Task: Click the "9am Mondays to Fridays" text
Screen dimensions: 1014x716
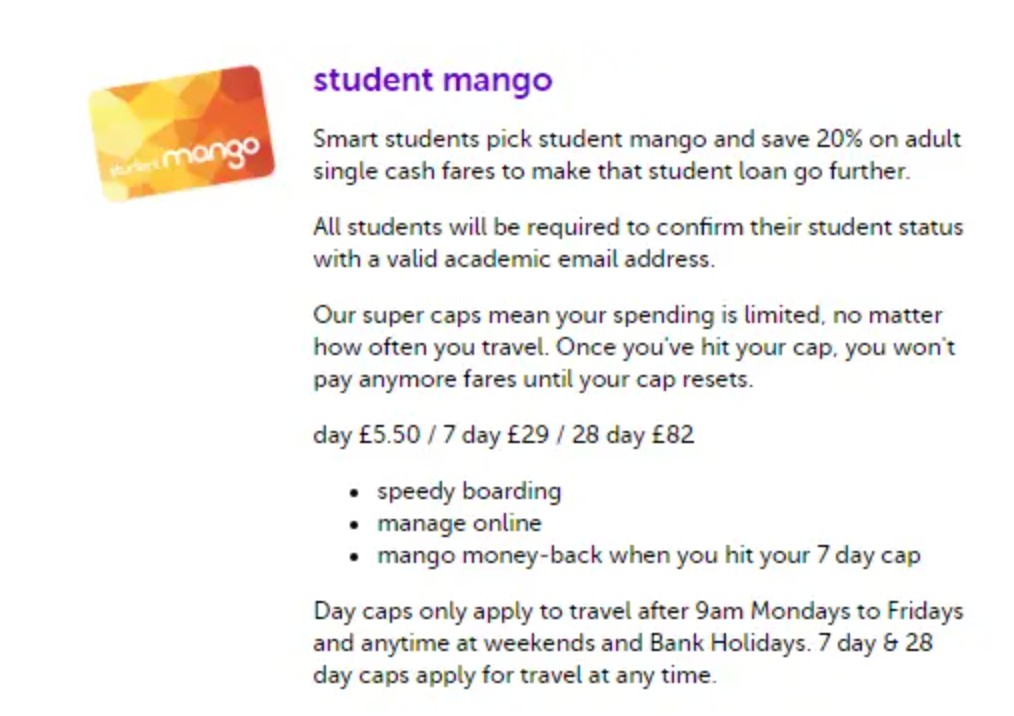Action: [x=855, y=611]
